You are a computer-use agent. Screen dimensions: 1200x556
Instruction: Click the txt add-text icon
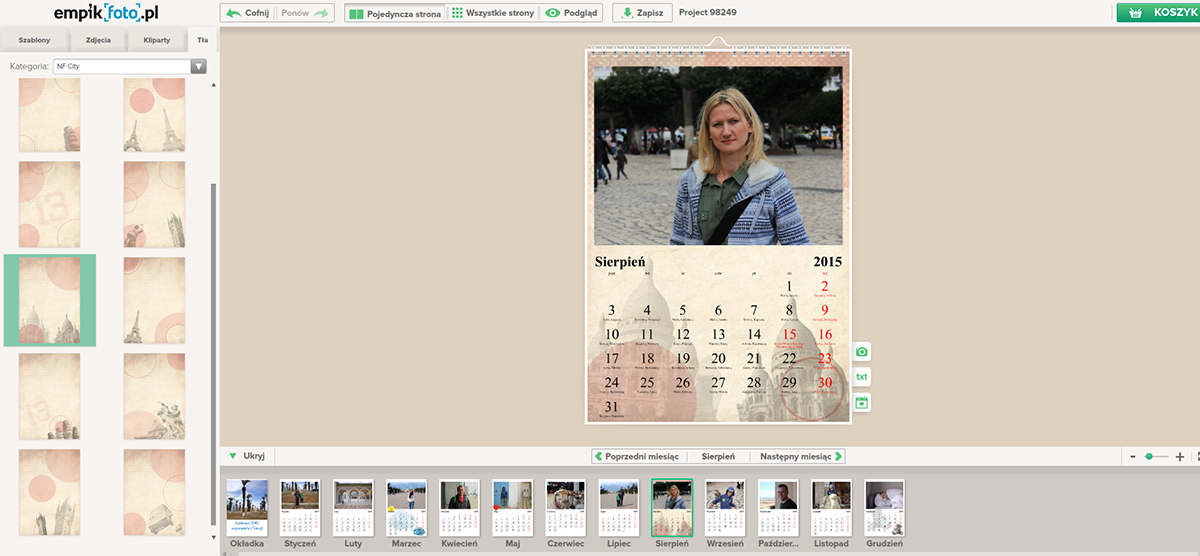click(x=862, y=377)
